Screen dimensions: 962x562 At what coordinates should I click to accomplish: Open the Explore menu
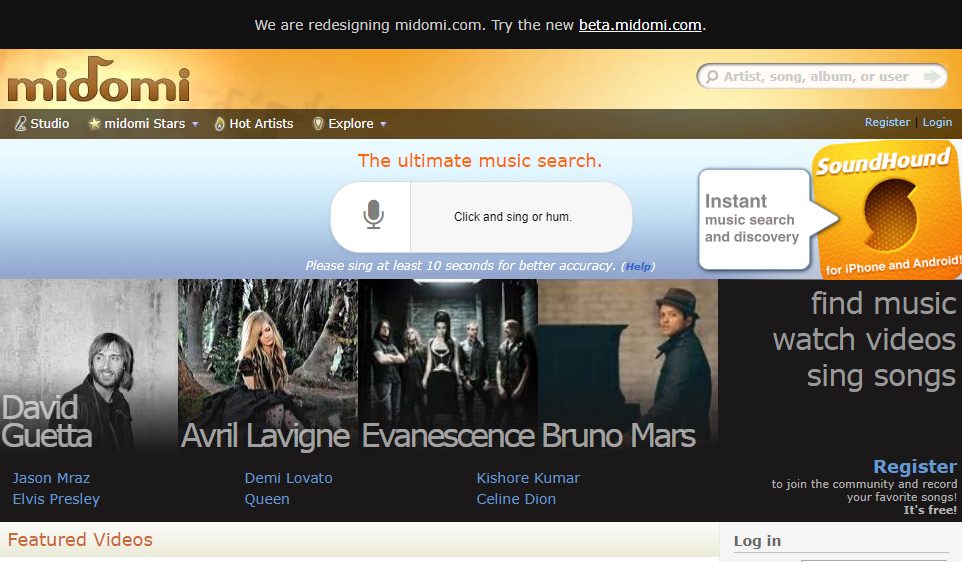350,123
